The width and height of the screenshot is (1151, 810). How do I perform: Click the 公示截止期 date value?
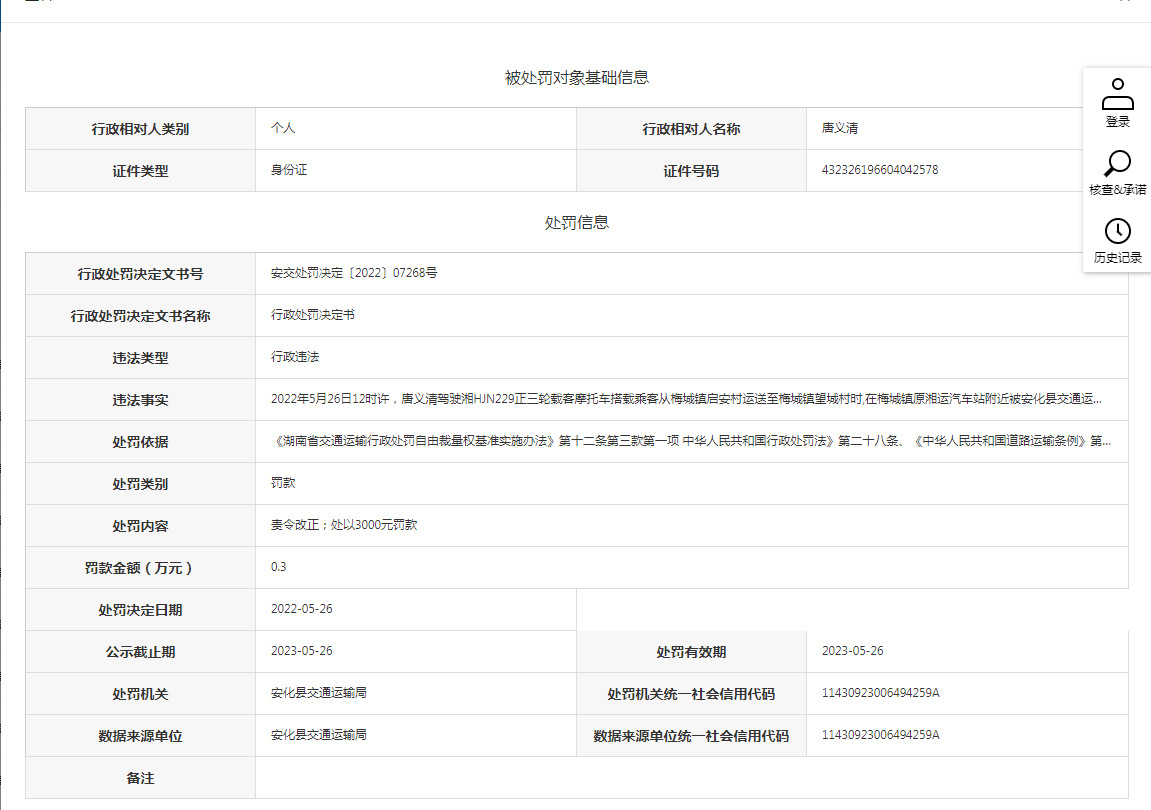tap(302, 651)
